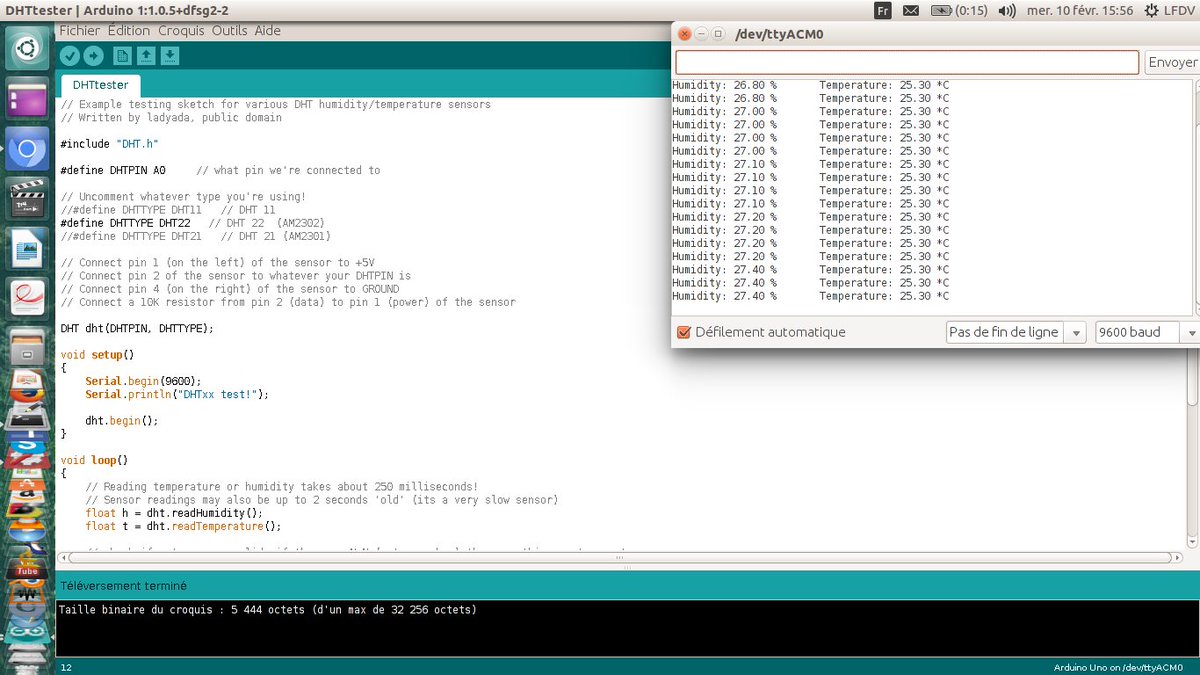This screenshot has height=675, width=1200.
Task: Create a new sketch with the New icon
Action: [120, 56]
